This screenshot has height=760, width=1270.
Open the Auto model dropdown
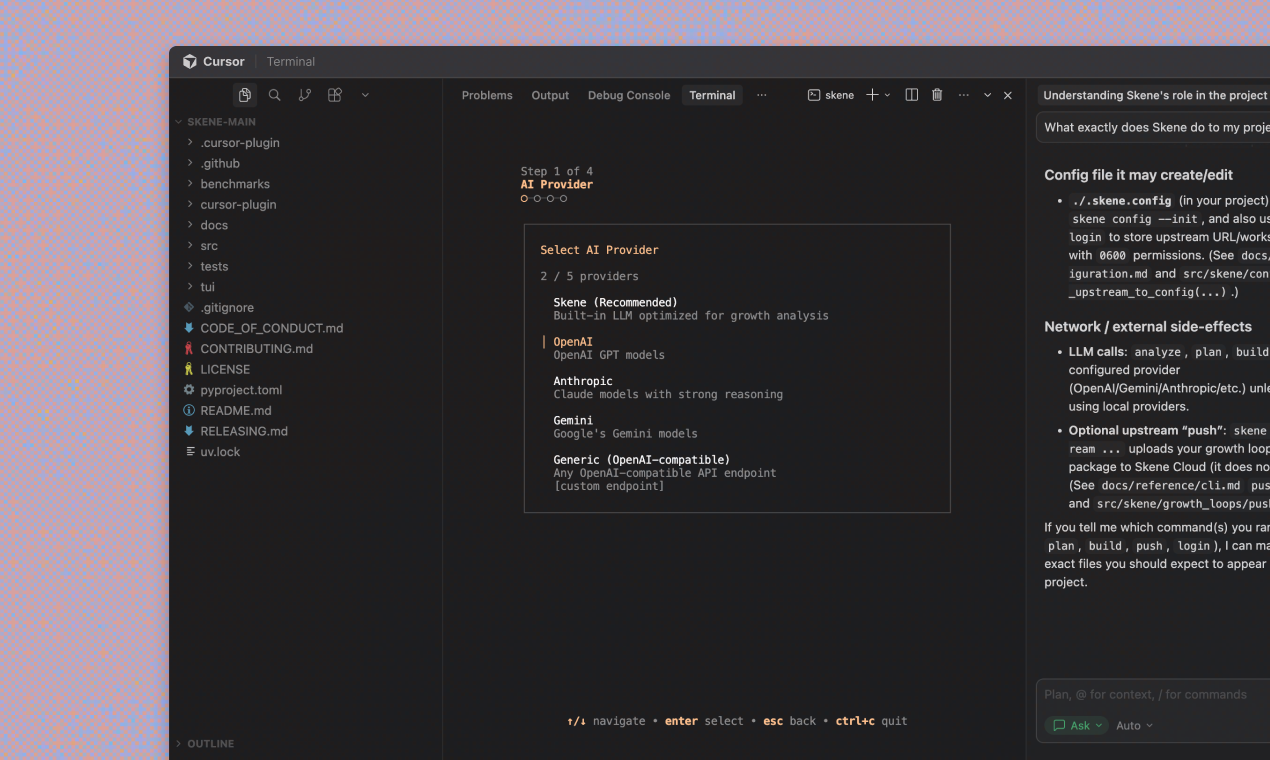[x=1134, y=726]
